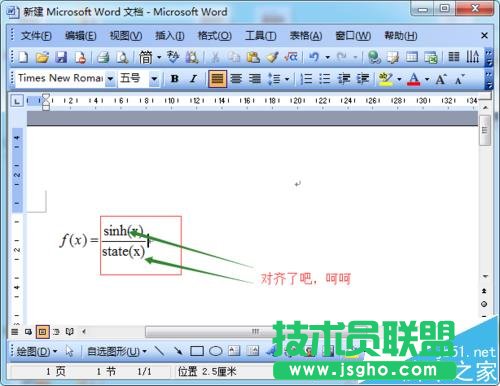The height and width of the screenshot is (386, 500).
Task: Open the 视图(V) menu
Action: [126, 36]
